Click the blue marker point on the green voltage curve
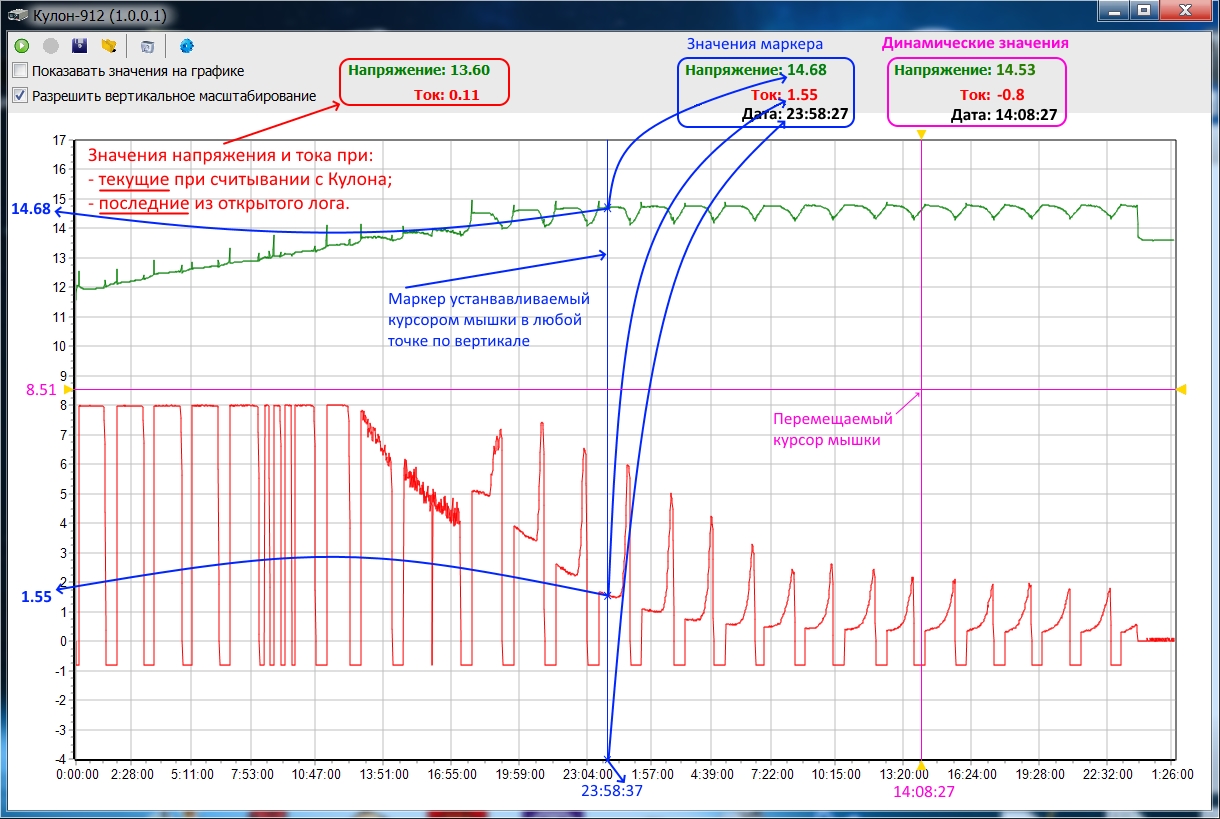This screenshot has height=819, width=1220. [x=607, y=208]
